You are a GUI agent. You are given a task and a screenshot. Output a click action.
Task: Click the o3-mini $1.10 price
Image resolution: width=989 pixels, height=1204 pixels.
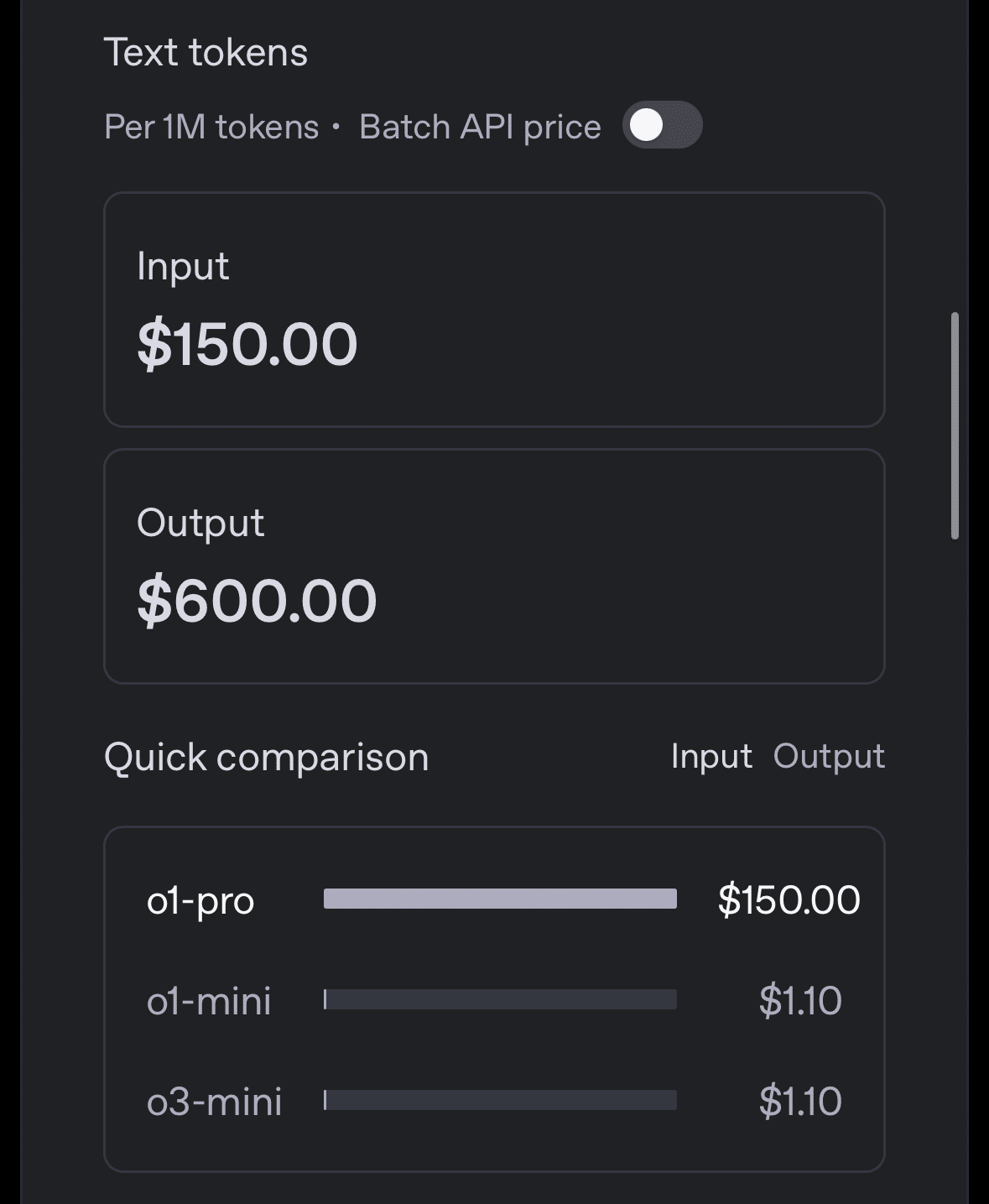click(x=799, y=1102)
